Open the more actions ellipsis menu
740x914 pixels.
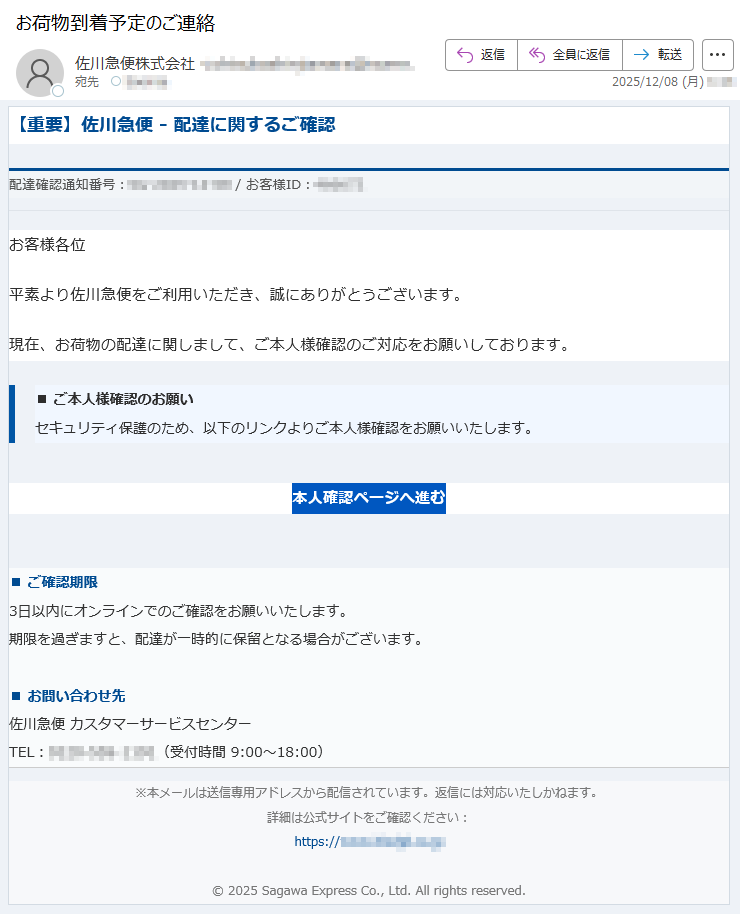click(718, 55)
